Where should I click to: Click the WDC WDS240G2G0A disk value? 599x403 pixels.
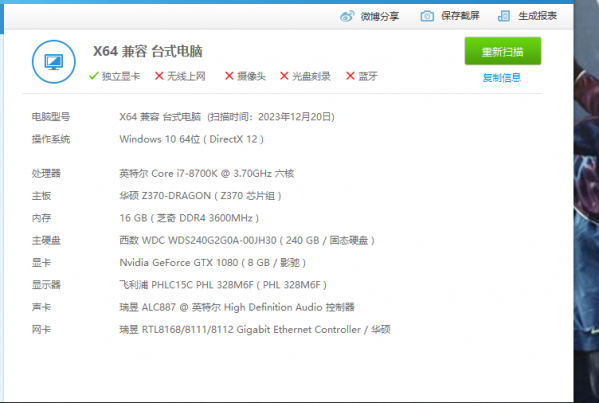247,240
